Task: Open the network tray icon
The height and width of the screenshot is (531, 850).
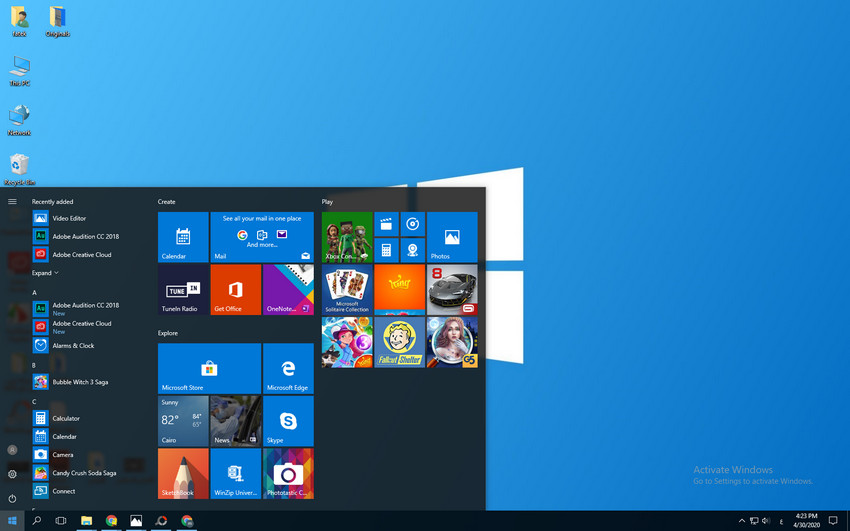Action: coord(754,521)
